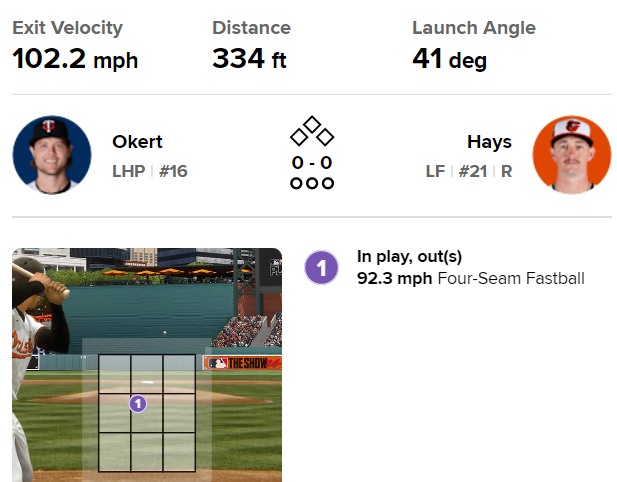617x482 pixels.
Task: Click the middle out circle indicator
Action: pos(312,183)
